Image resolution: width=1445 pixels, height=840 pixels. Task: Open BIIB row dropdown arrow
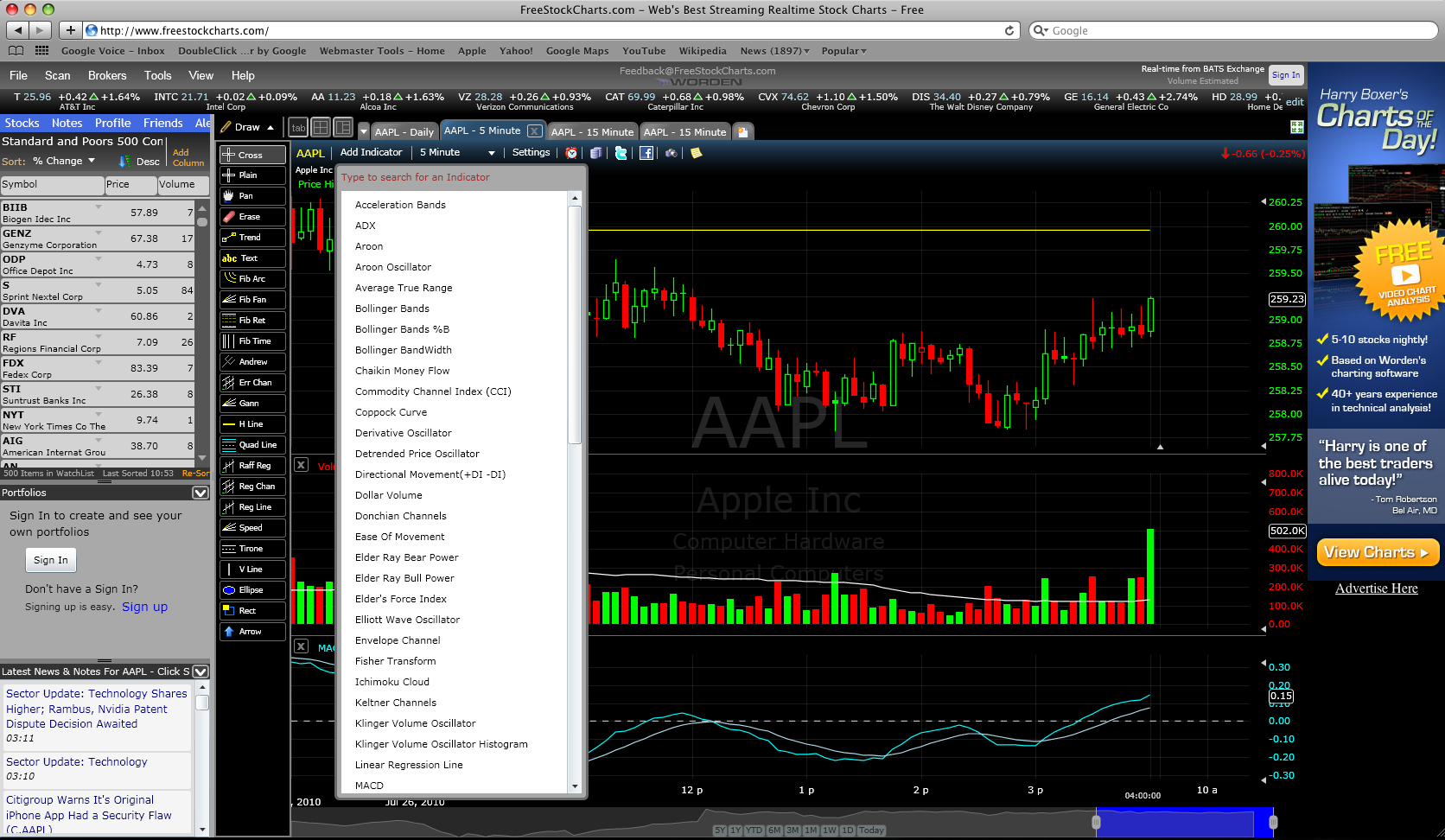pyautogui.click(x=99, y=207)
